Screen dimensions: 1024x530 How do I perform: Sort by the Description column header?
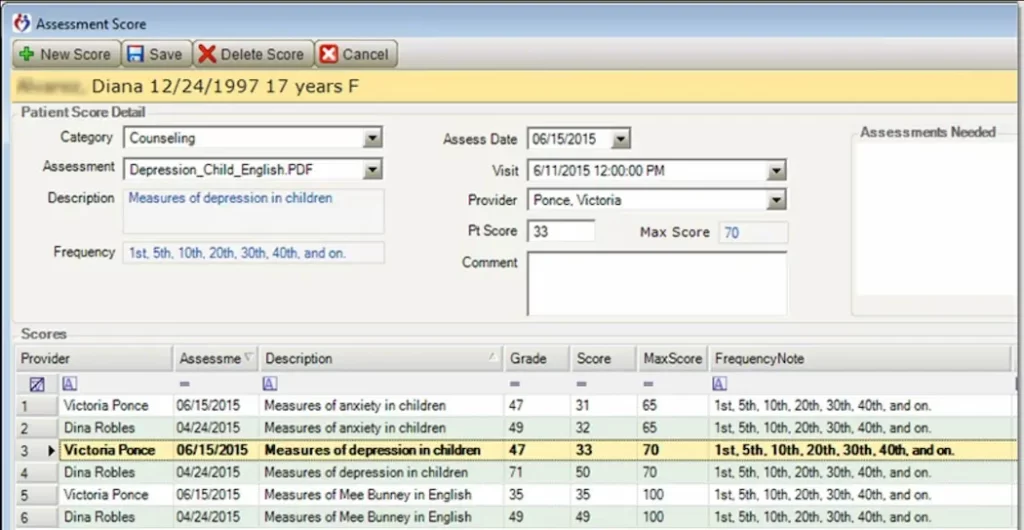click(381, 358)
